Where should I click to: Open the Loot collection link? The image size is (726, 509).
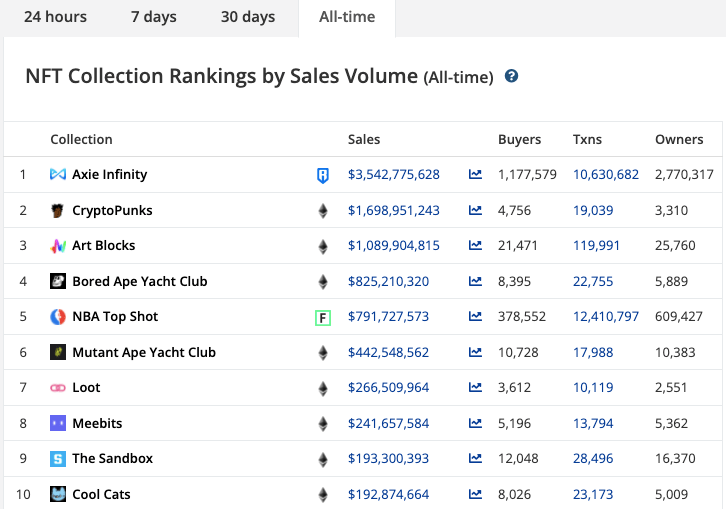86,387
